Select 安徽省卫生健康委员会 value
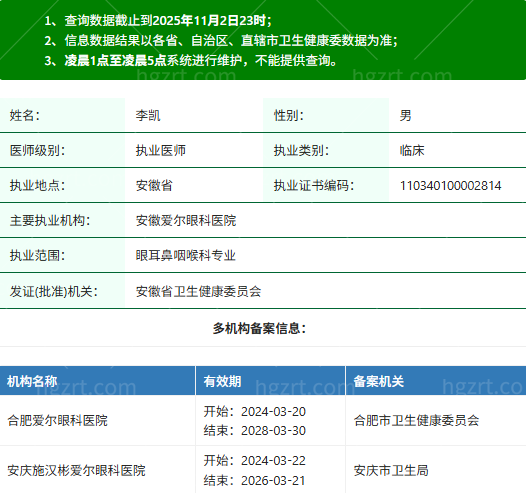 (x=198, y=291)
